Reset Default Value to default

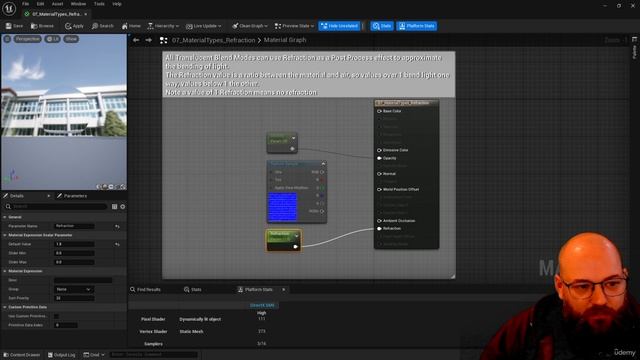pyautogui.click(x=117, y=244)
